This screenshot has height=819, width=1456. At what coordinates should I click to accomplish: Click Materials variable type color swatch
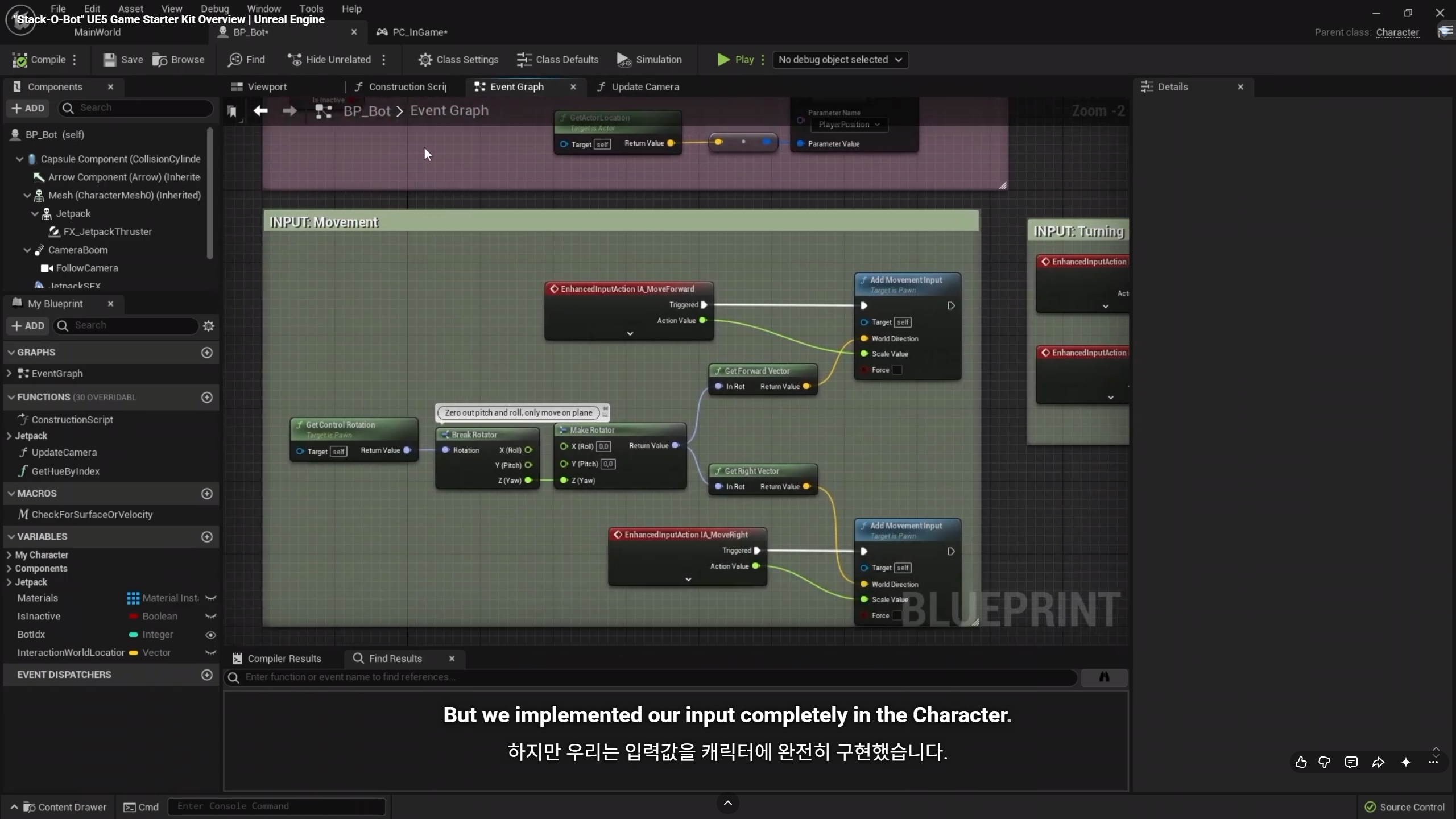coord(133,598)
